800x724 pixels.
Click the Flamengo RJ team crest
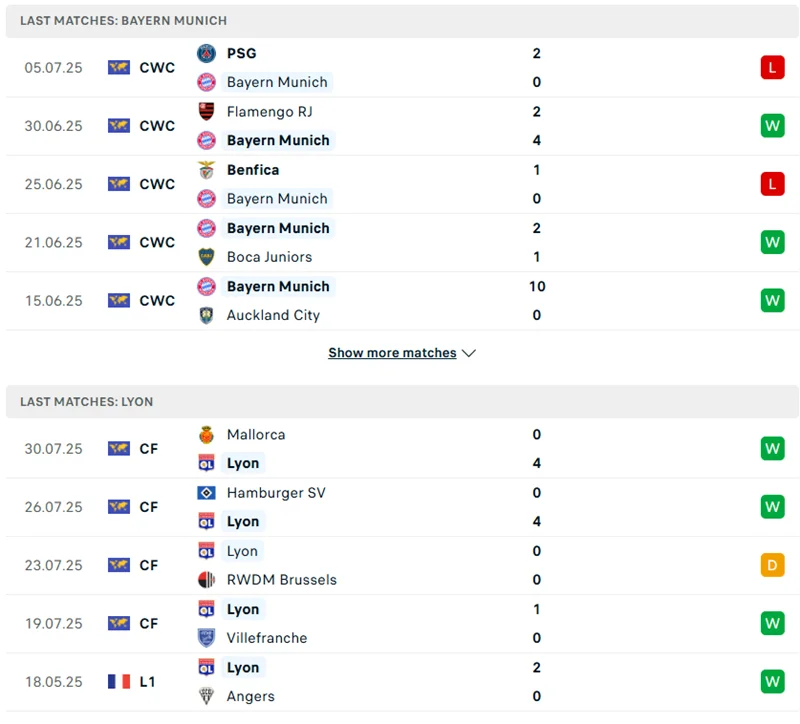(206, 112)
